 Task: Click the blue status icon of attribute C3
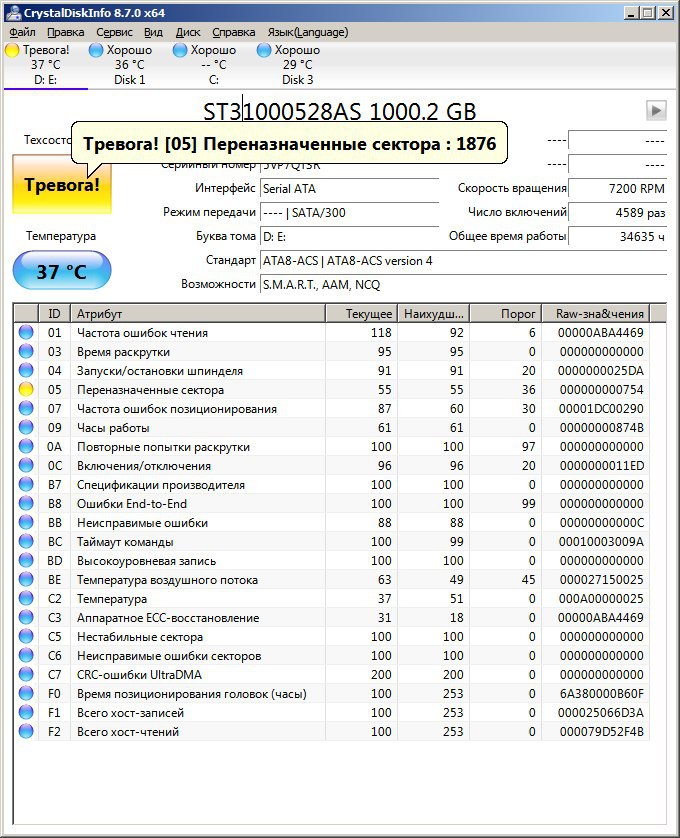[26, 617]
